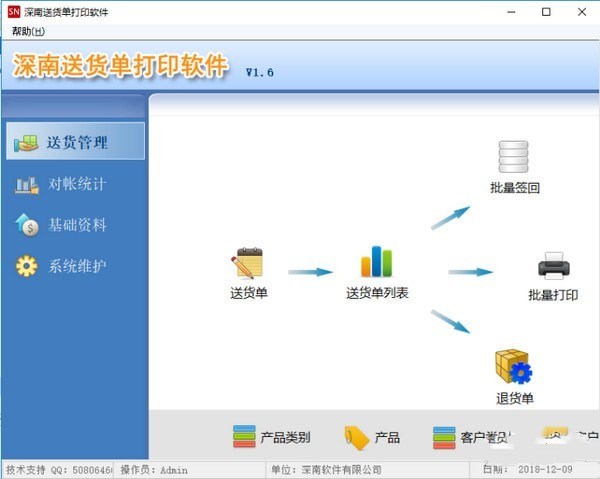Screen dimensions: 600x479
Task: Click 技术支持 QQ status bar entry
Action: (59, 469)
